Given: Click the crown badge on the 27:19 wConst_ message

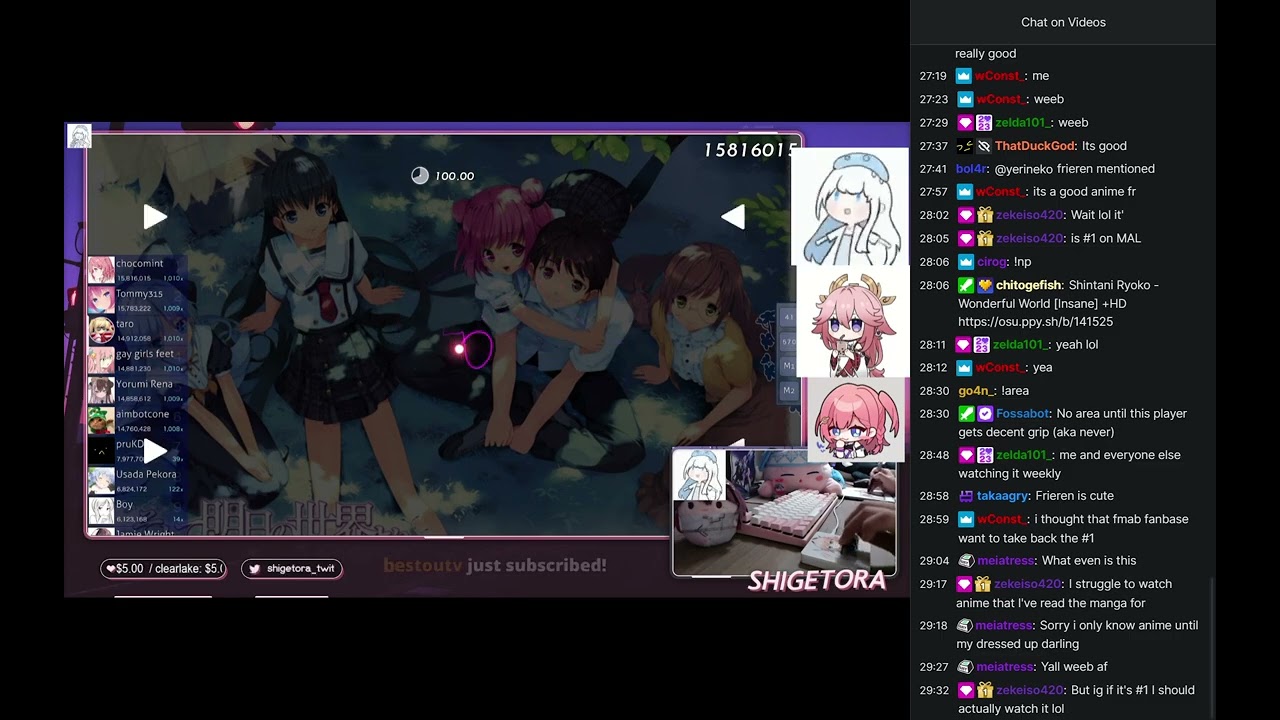Looking at the screenshot, I should (964, 76).
